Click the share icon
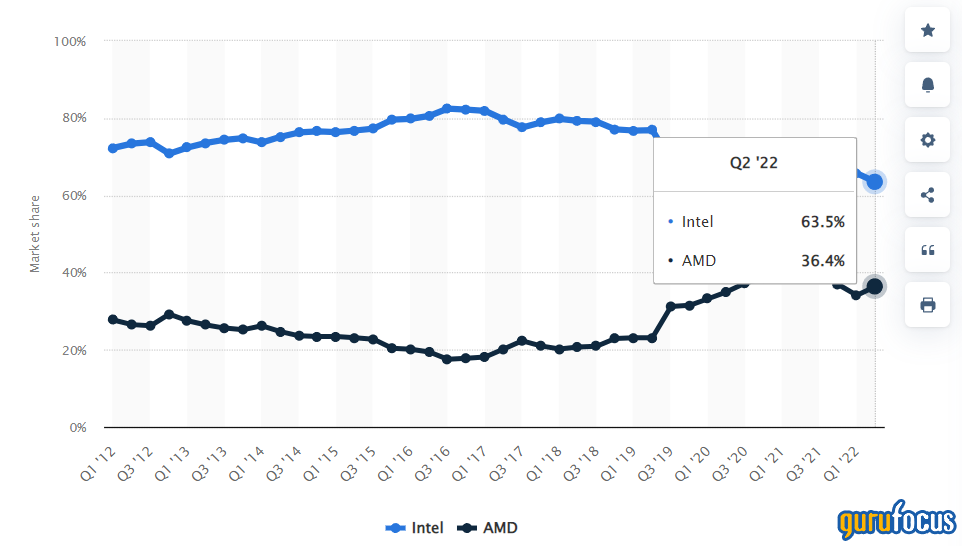The width and height of the screenshot is (962, 546). click(x=927, y=195)
